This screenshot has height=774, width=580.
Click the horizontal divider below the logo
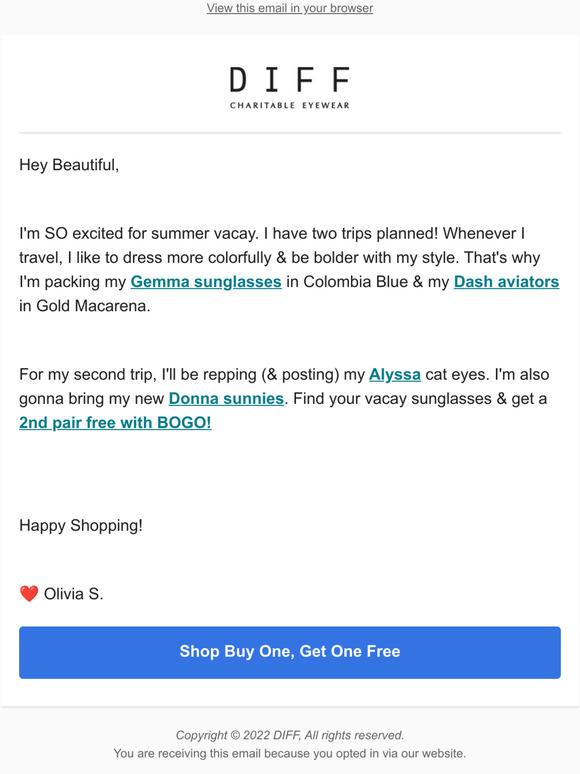click(x=290, y=133)
